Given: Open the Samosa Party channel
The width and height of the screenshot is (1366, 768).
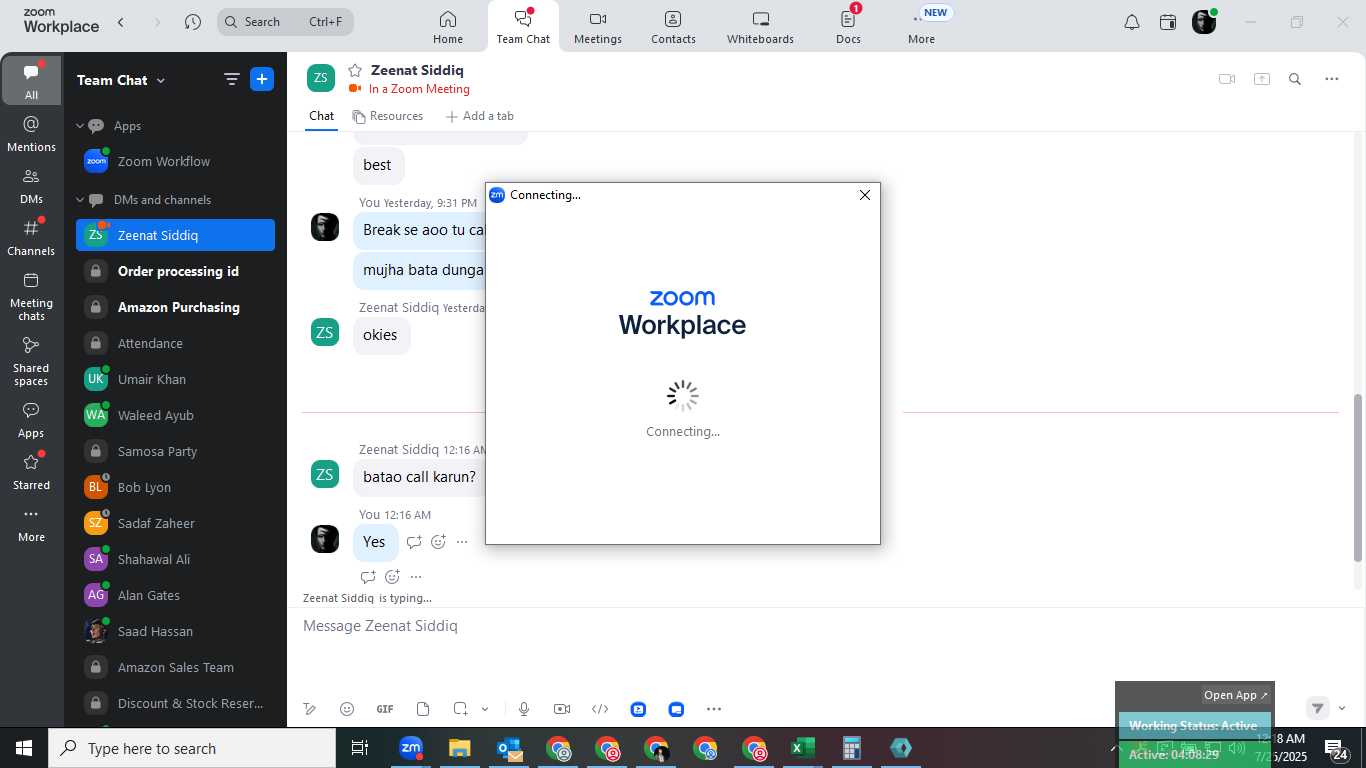Looking at the screenshot, I should coord(175,451).
